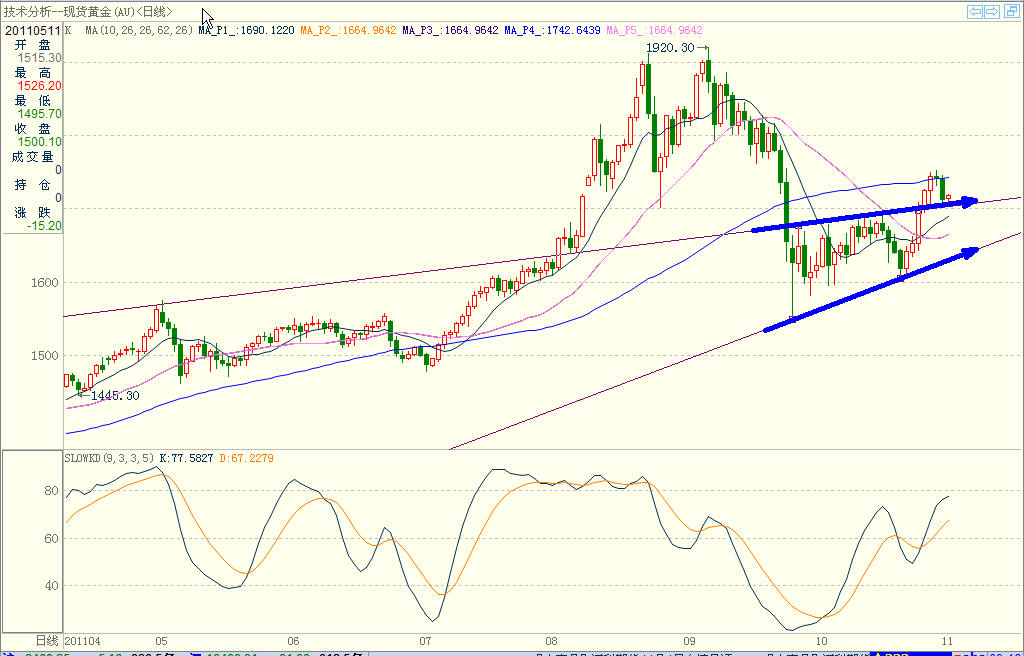Click the 06 month axis marker

tap(293, 642)
